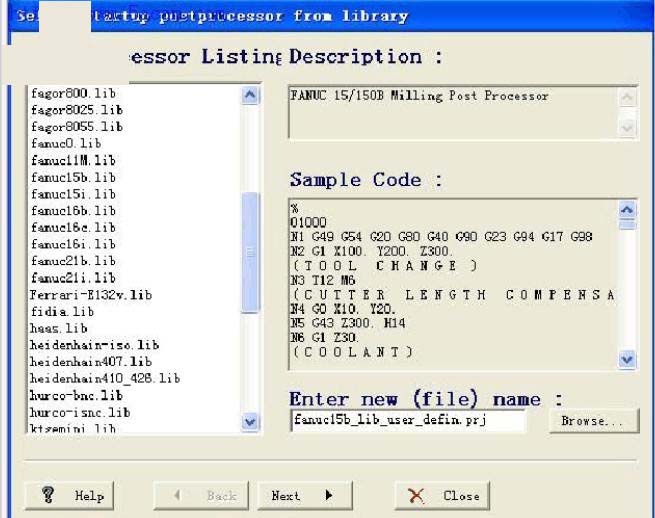Select fanuc15b.lib in the list
The image size is (655, 518).
pos(73,177)
